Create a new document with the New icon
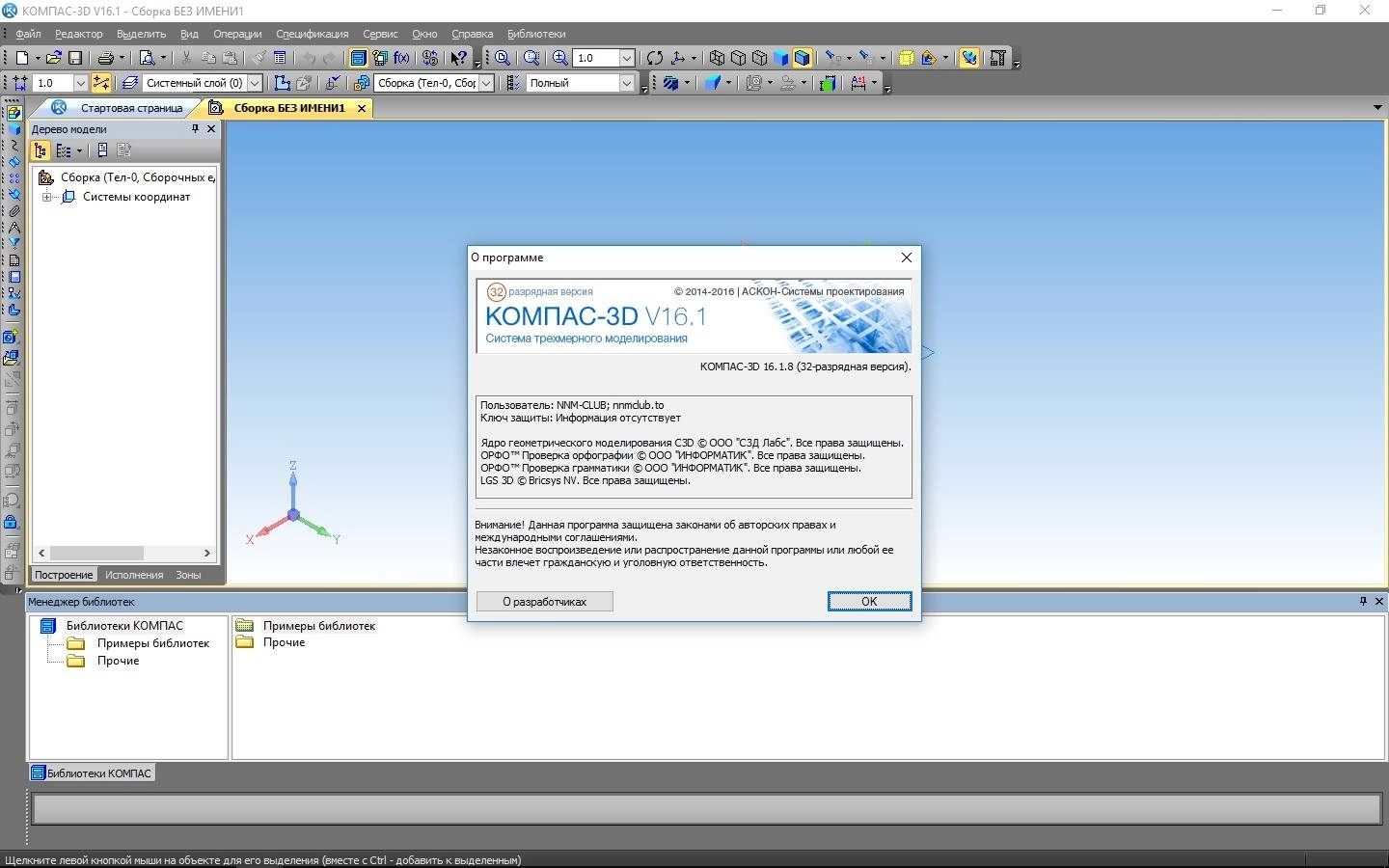The image size is (1389, 868). click(21, 58)
